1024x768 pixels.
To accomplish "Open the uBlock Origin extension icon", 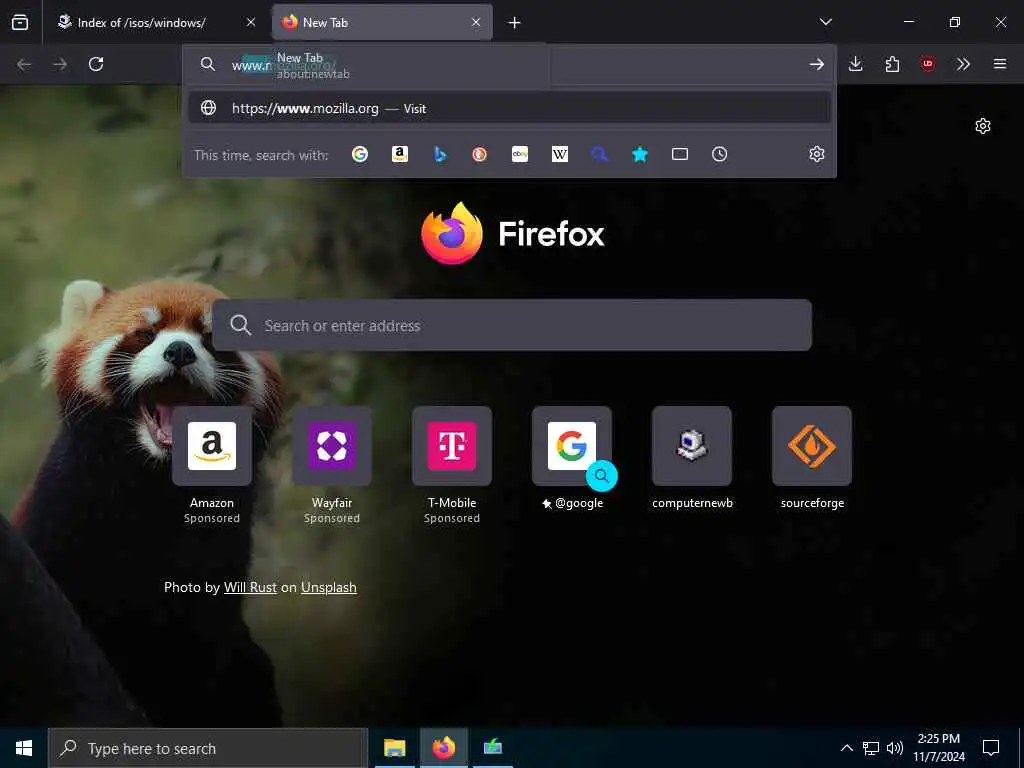I will pos(927,64).
